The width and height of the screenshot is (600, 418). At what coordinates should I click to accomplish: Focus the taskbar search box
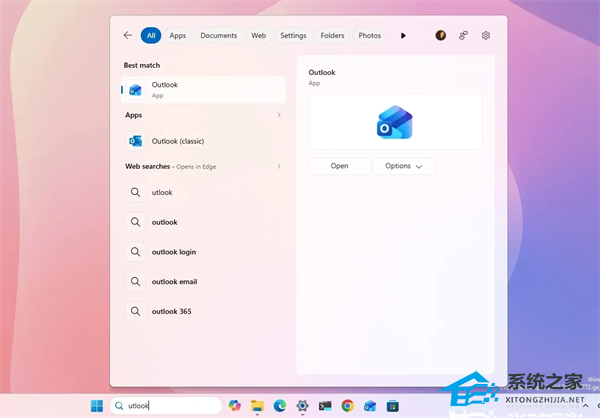[x=166, y=406]
